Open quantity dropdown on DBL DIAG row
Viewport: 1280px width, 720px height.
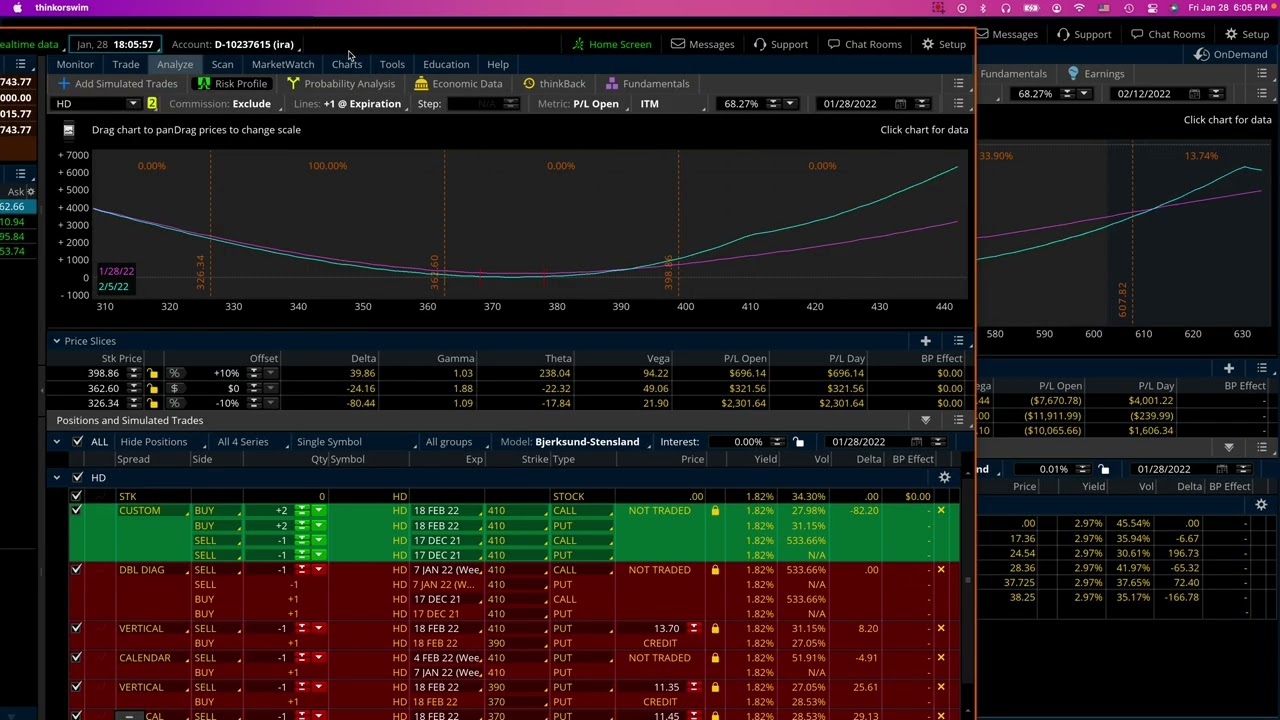tap(318, 570)
